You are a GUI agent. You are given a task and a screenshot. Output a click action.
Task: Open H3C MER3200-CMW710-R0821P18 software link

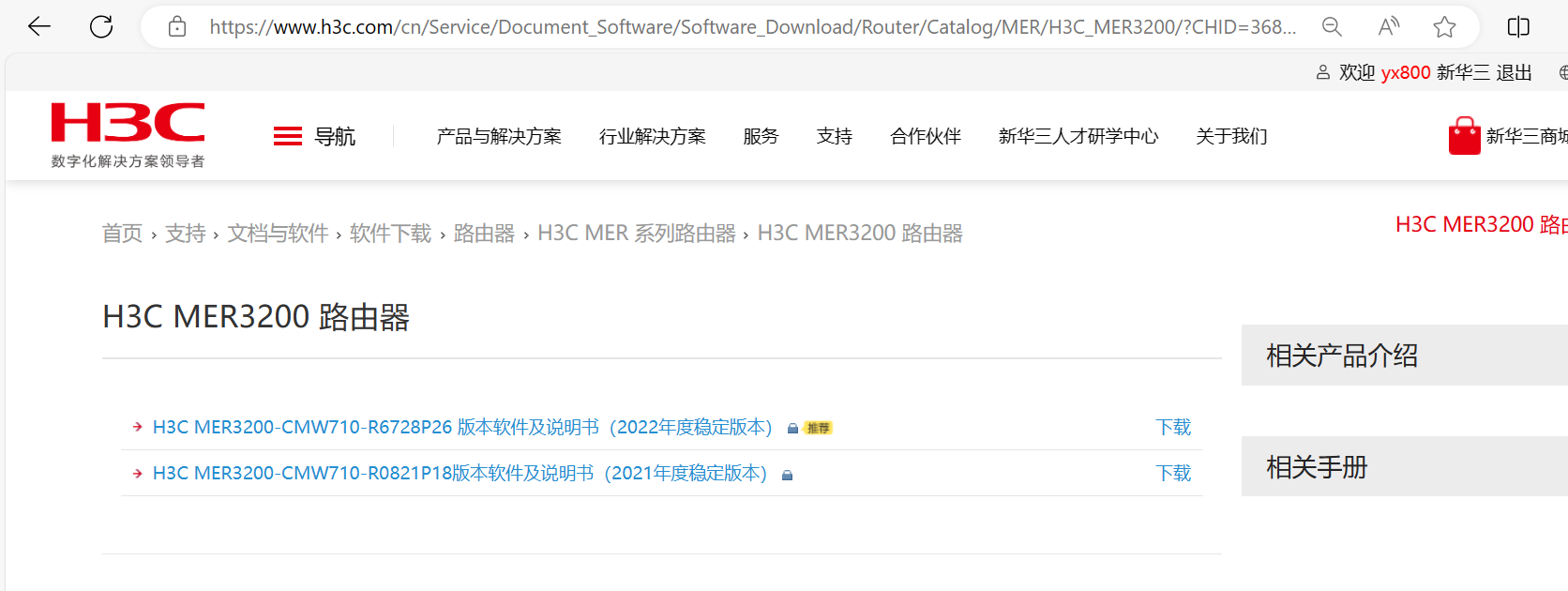point(460,473)
